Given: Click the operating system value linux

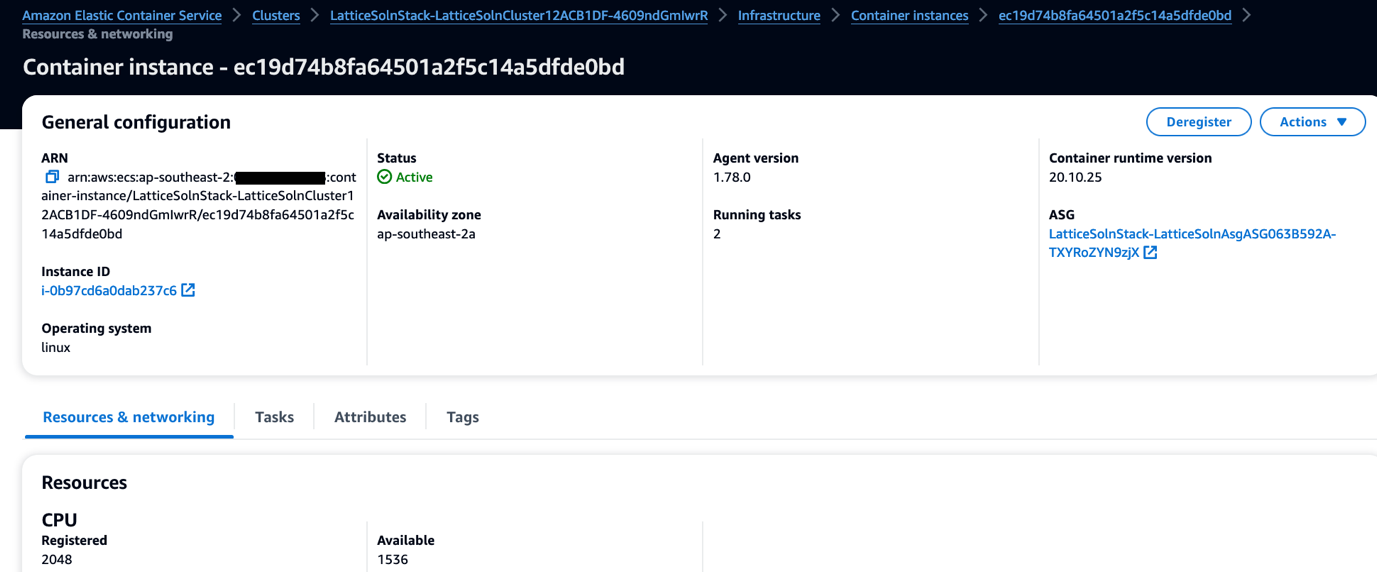Looking at the screenshot, I should pos(56,348).
